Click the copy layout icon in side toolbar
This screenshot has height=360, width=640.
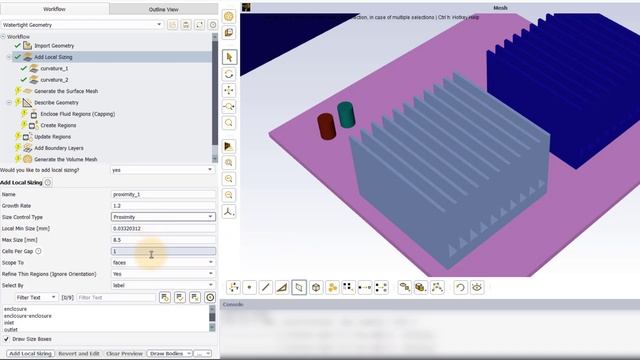(x=229, y=33)
